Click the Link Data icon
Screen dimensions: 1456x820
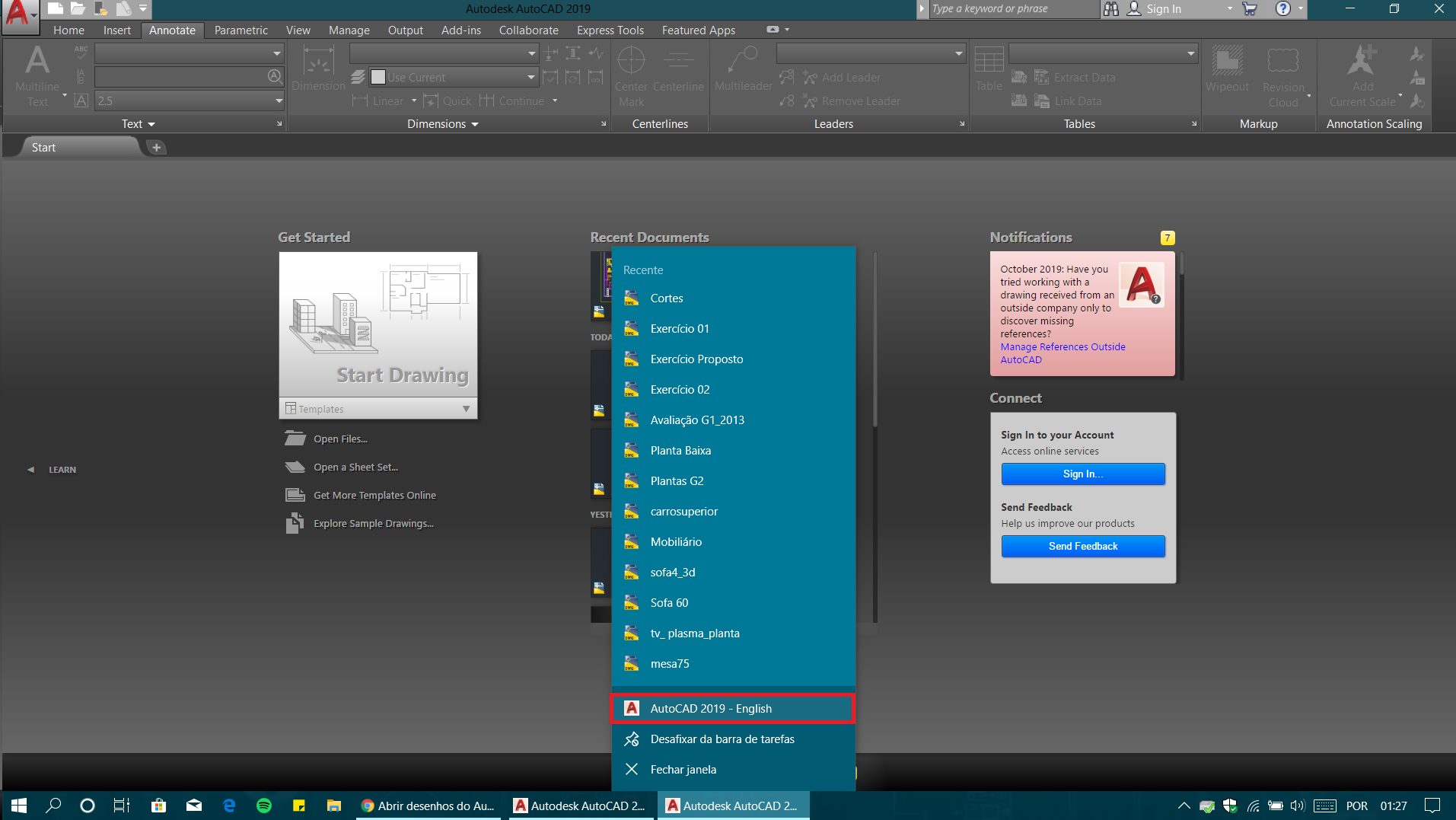[x=1041, y=101]
